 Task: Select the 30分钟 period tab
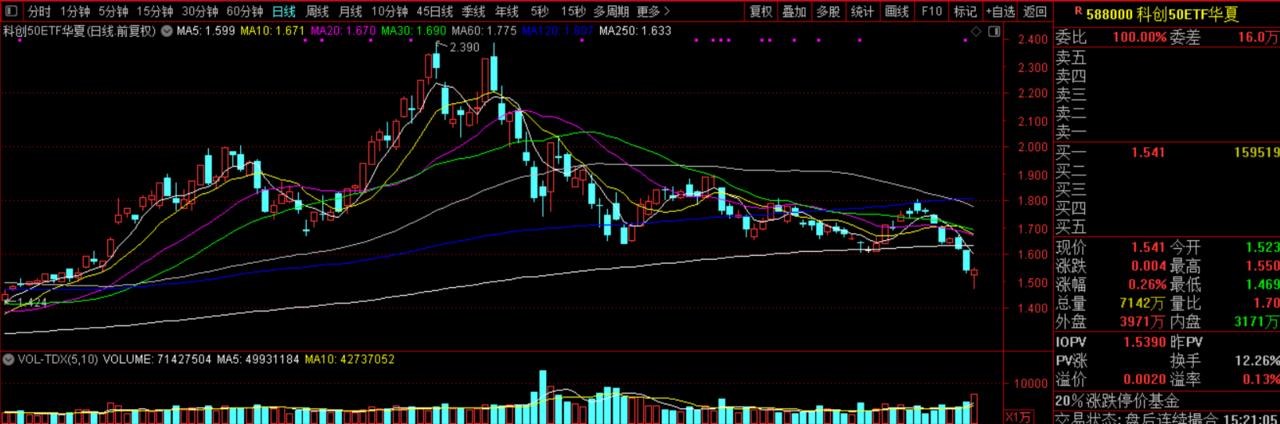click(200, 11)
